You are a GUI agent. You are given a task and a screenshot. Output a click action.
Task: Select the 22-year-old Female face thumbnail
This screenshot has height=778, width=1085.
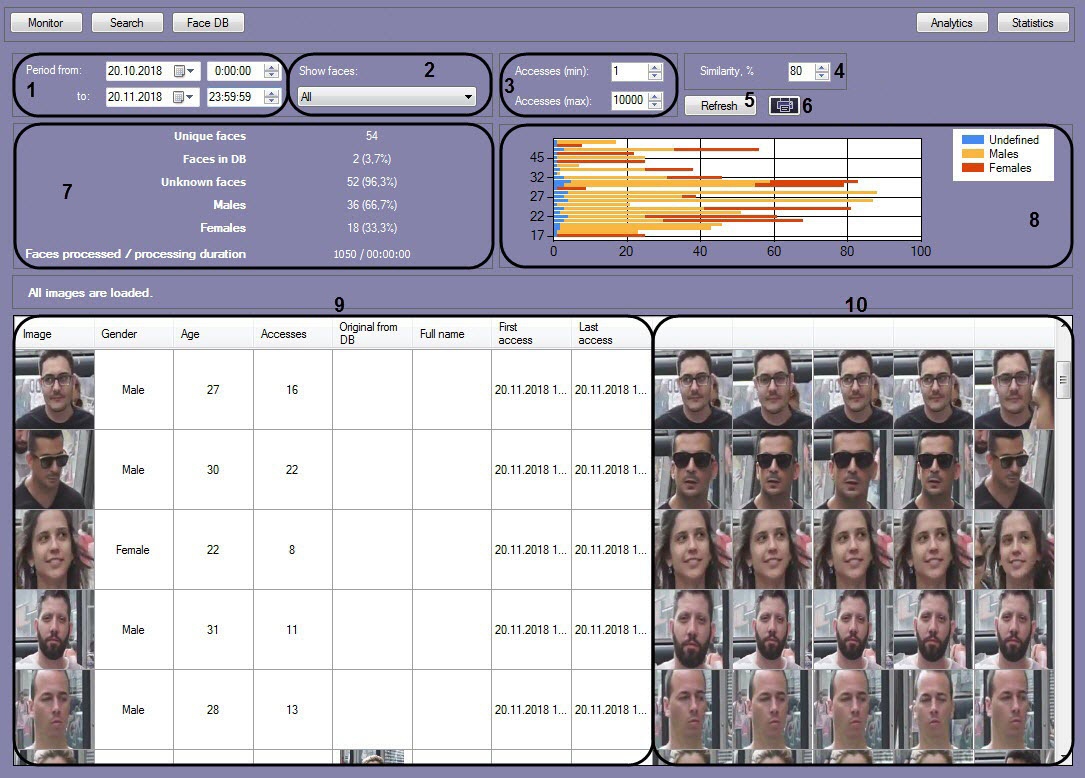[x=54, y=549]
